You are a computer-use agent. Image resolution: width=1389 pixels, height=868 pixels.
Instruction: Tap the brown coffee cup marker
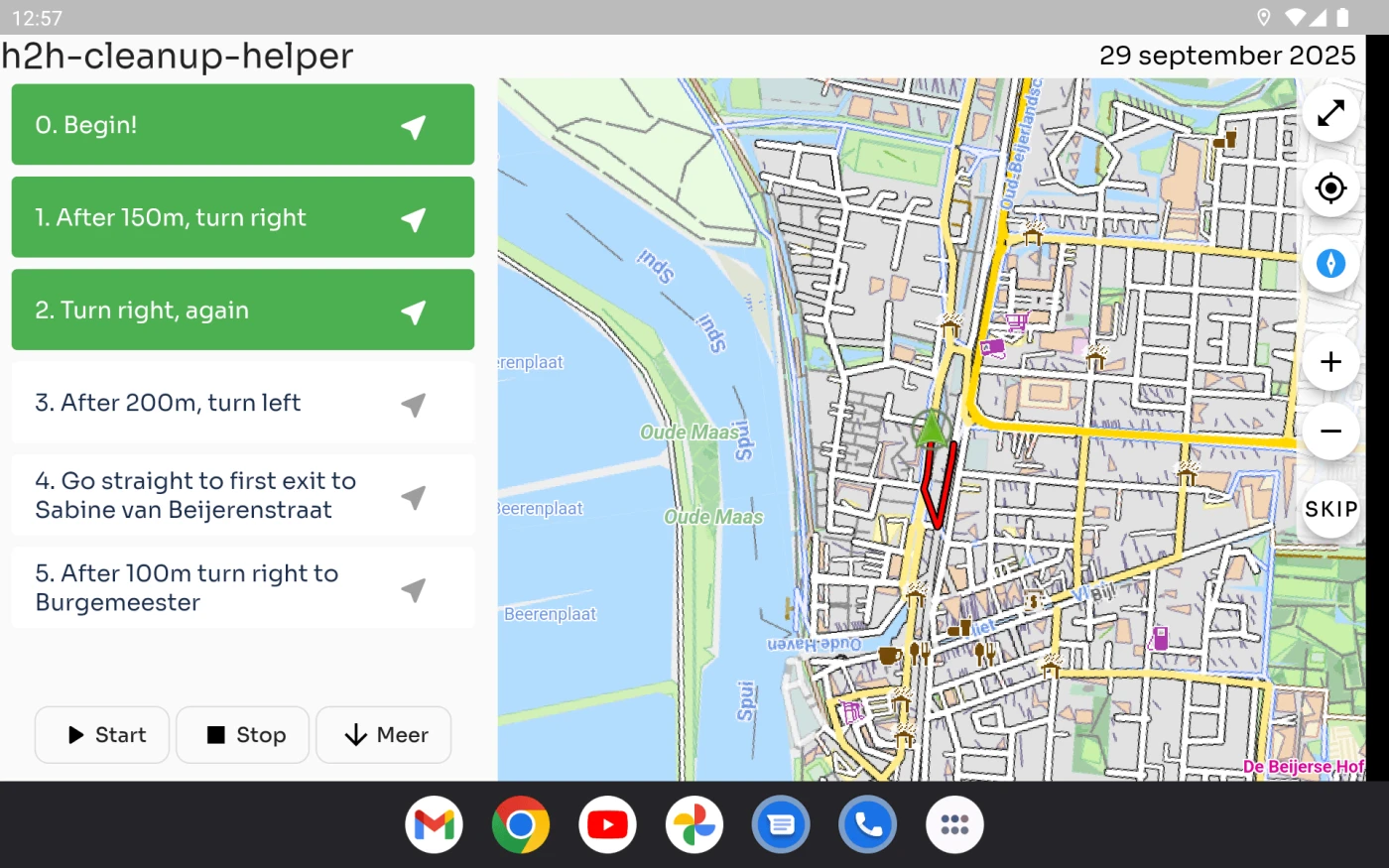tap(889, 655)
